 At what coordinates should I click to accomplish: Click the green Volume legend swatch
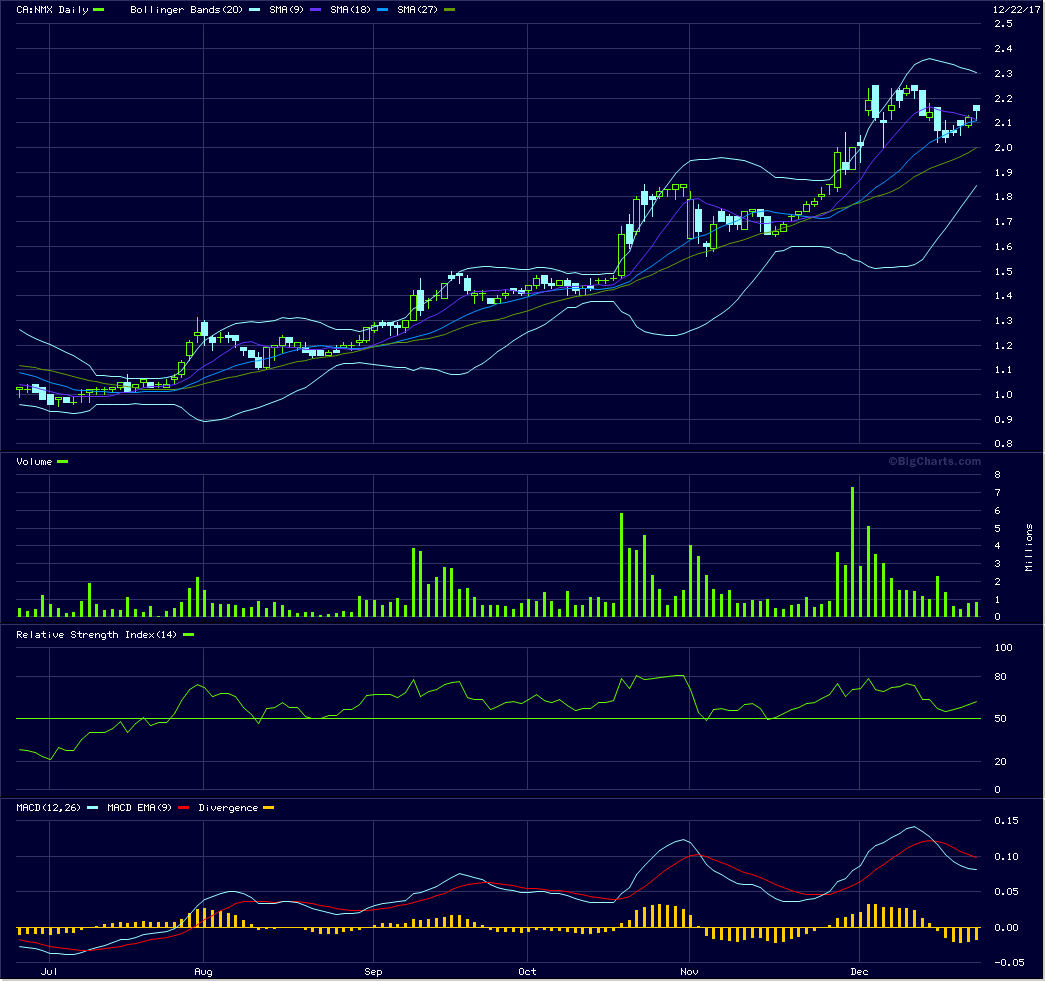[63, 462]
